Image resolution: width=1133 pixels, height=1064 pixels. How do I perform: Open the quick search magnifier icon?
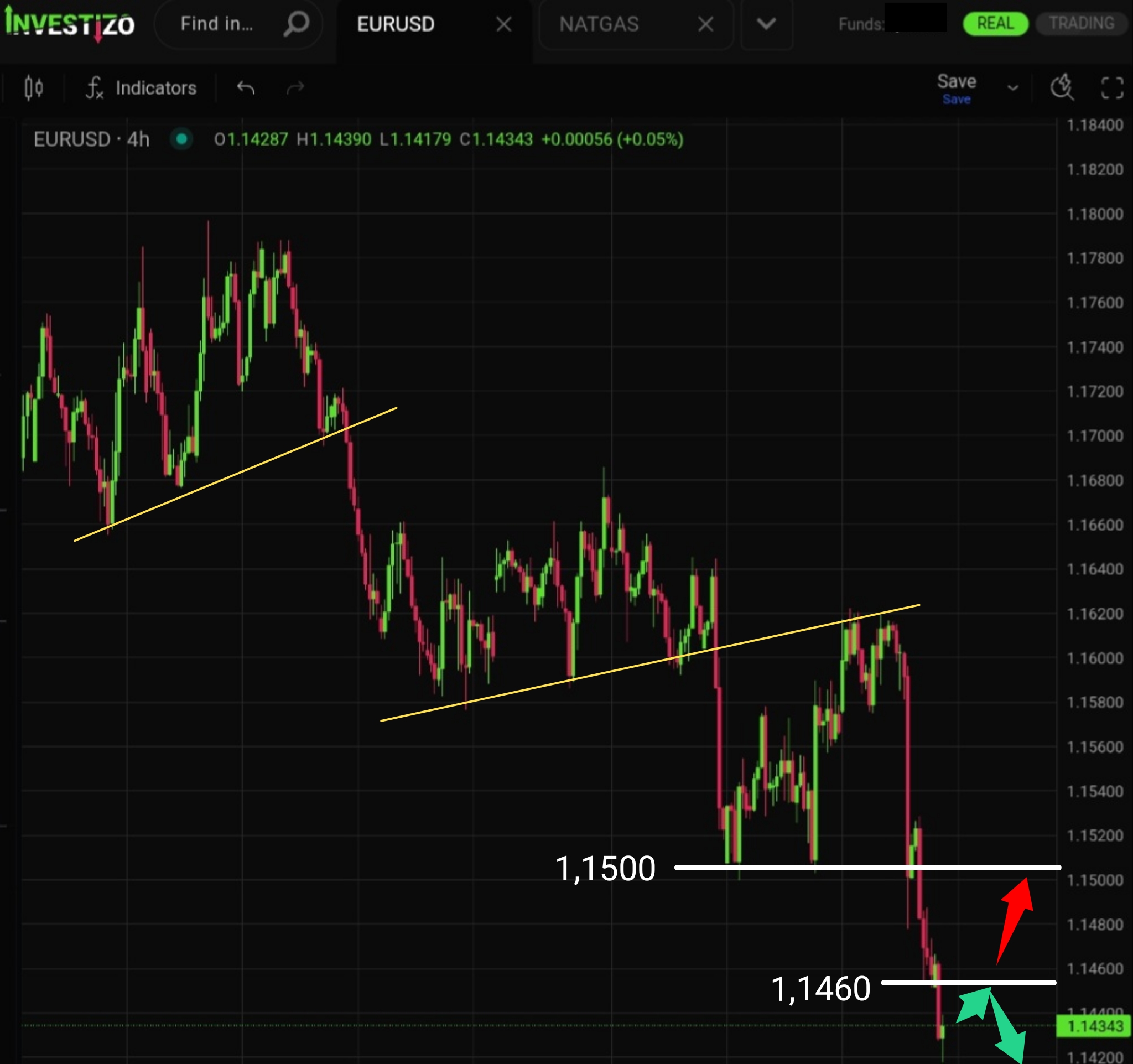pos(1062,88)
